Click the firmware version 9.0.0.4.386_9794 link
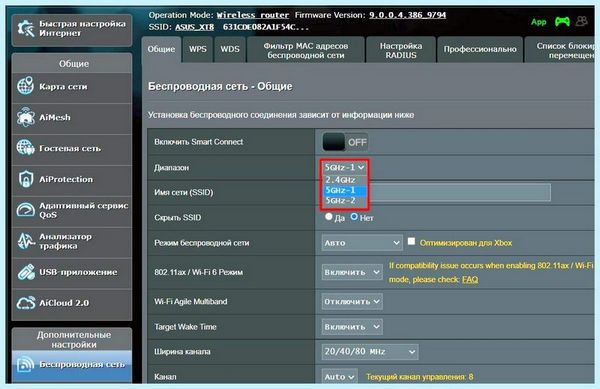 click(x=407, y=15)
